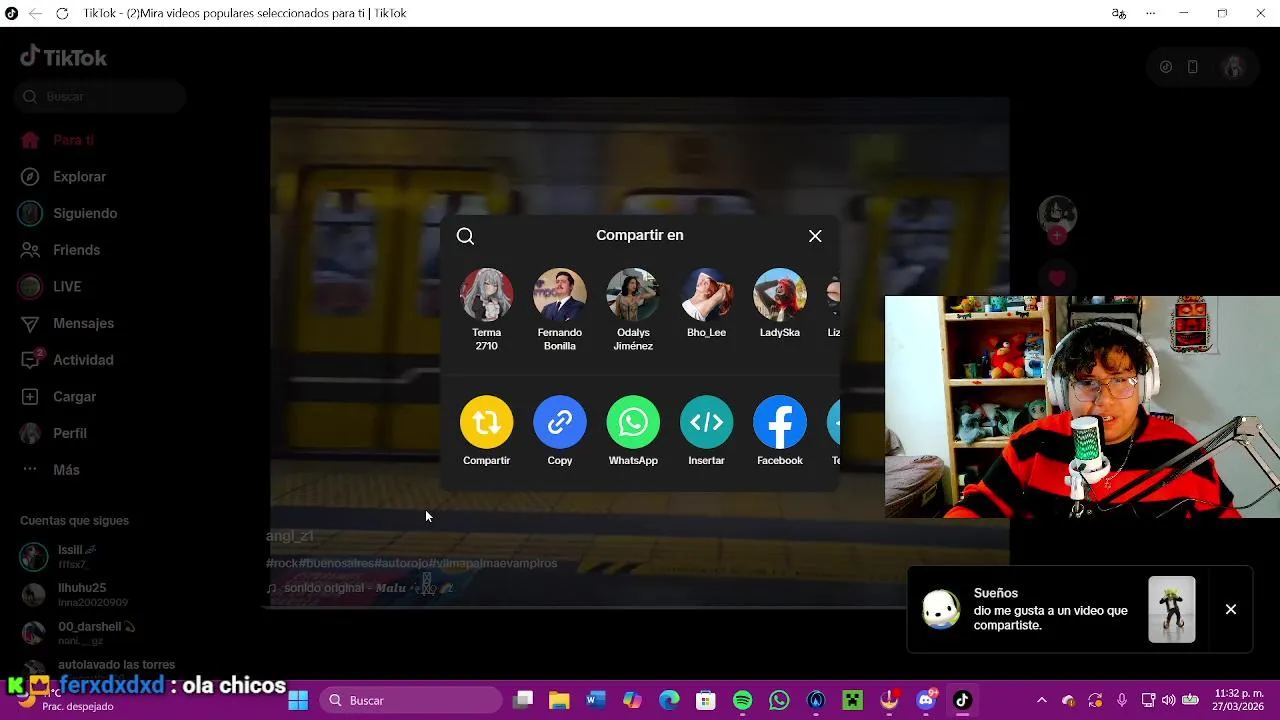
Task: Click the translate icon in the title bar
Action: pos(1119,13)
